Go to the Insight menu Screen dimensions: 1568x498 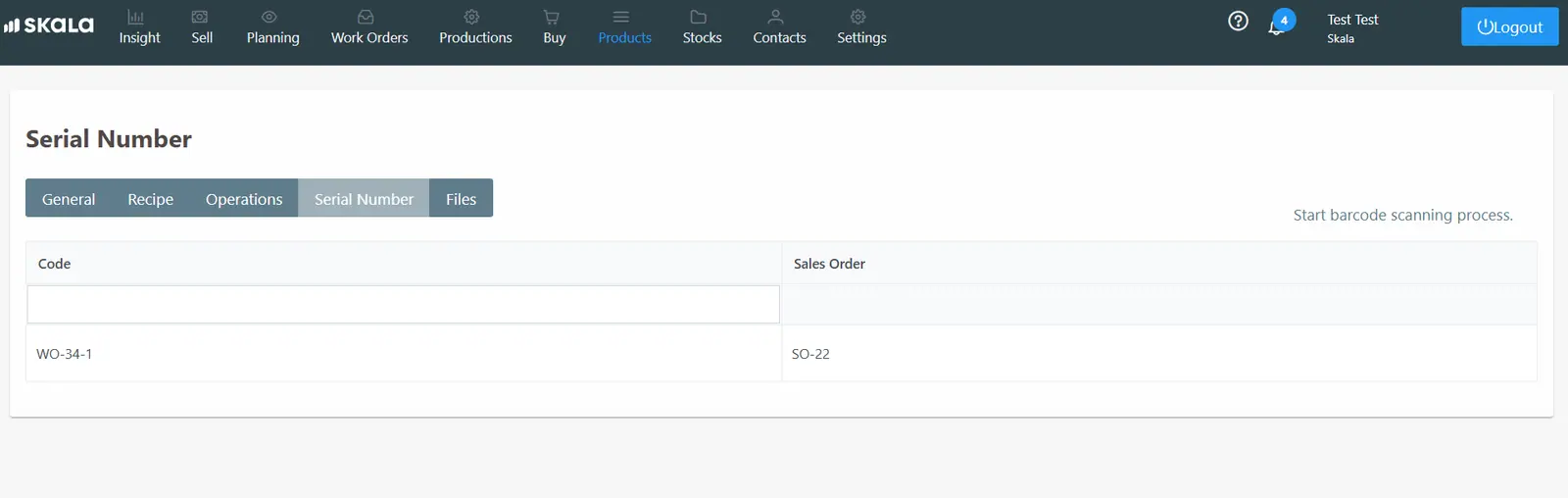click(140, 37)
